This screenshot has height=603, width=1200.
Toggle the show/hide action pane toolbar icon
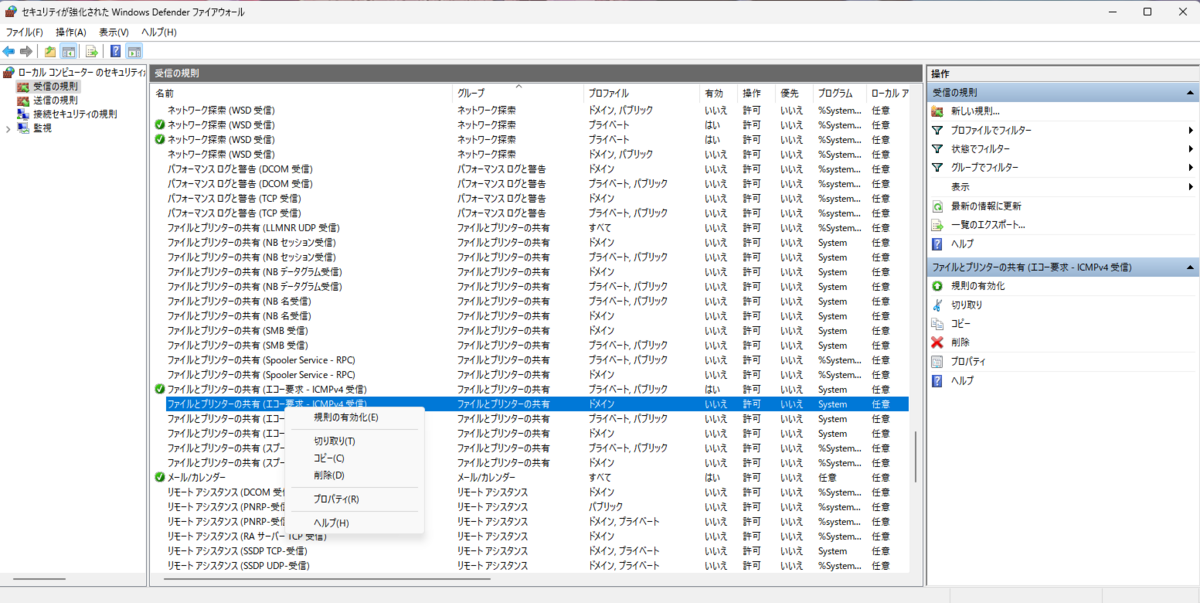134,51
